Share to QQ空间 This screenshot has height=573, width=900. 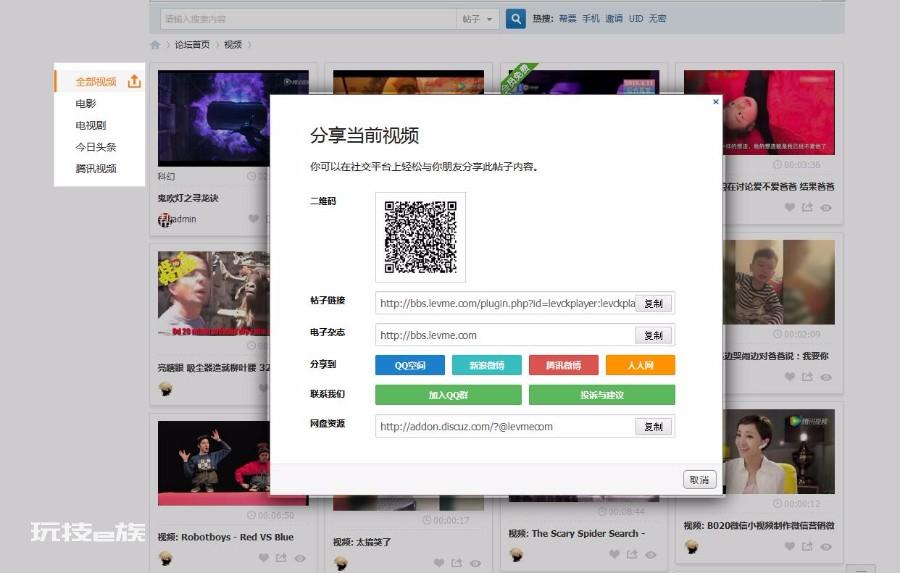(410, 365)
